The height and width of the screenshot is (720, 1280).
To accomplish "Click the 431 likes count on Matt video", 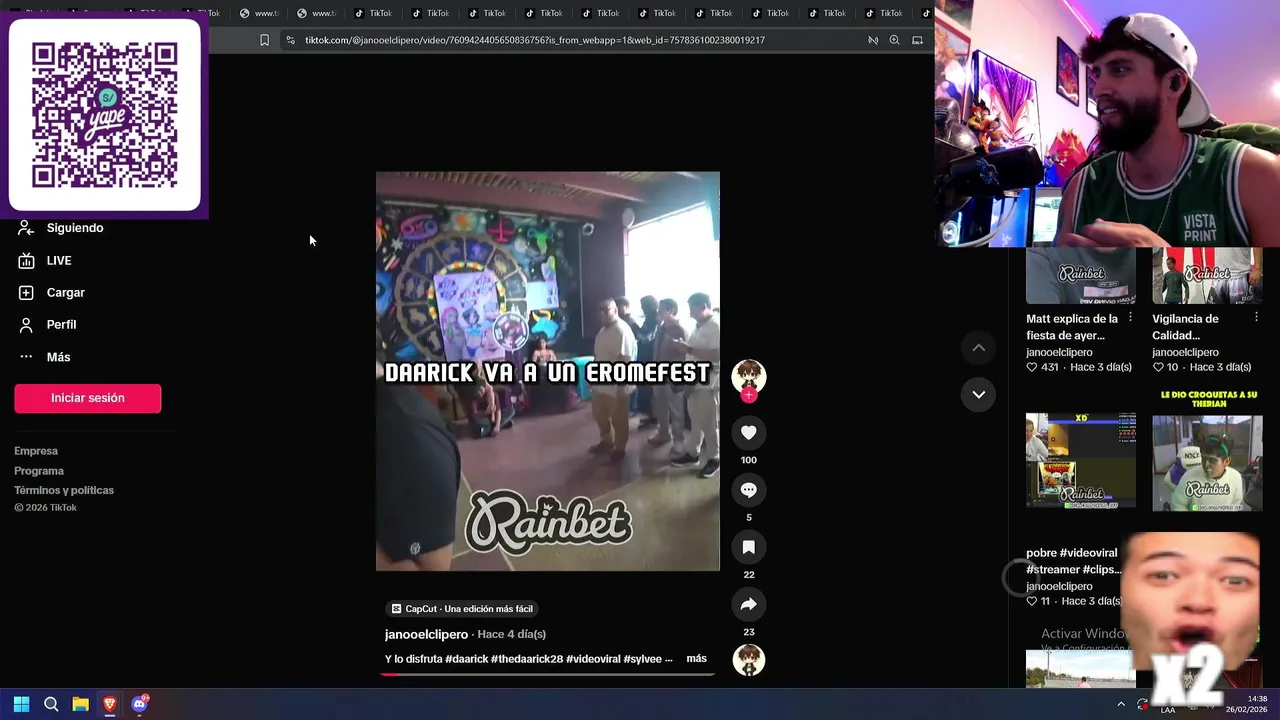I will click(x=1049, y=367).
